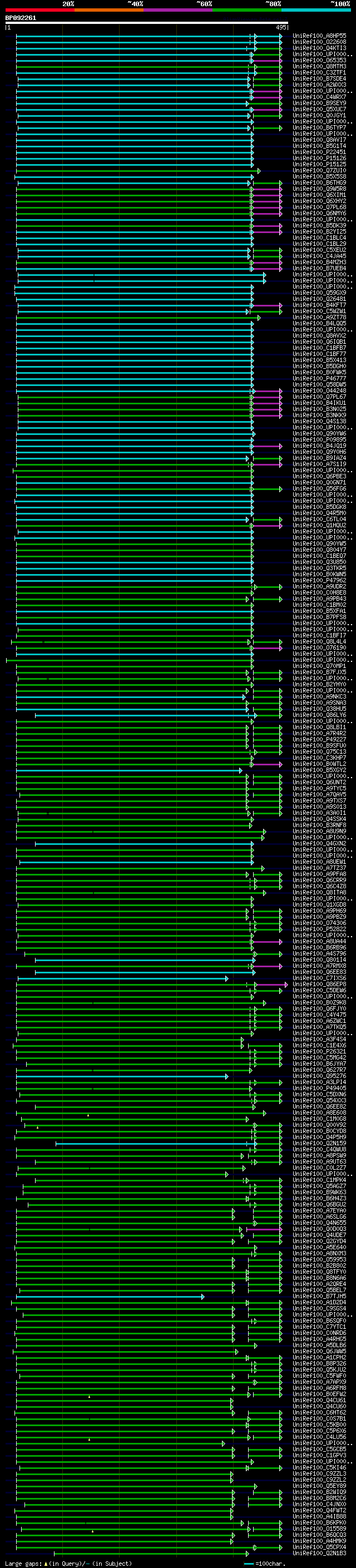Open hit UniRef100_A8HP55
Viewport: 356px width, 1568px height.
[319, 36]
